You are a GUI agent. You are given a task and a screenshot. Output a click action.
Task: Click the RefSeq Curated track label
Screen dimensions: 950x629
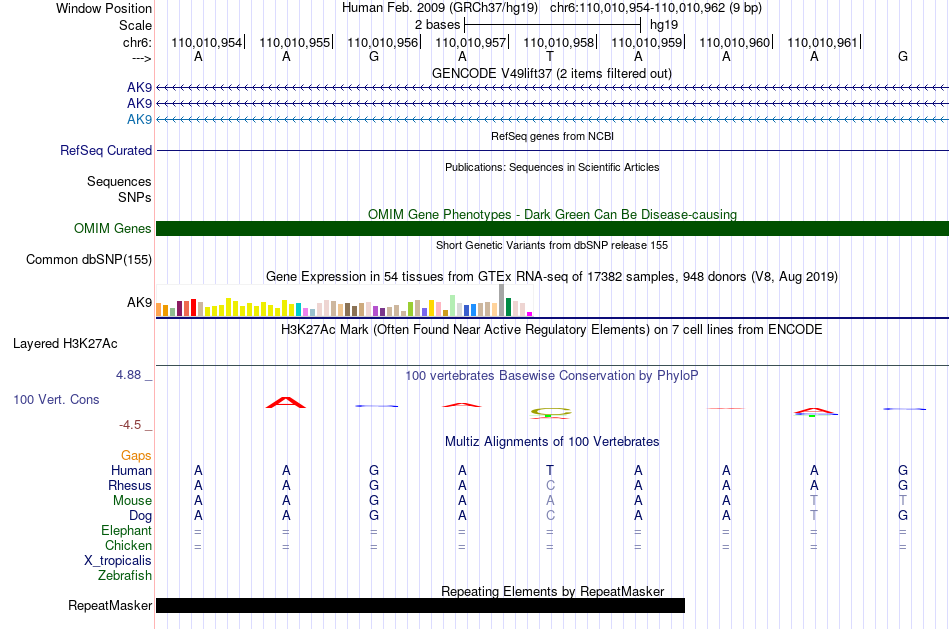click(106, 150)
